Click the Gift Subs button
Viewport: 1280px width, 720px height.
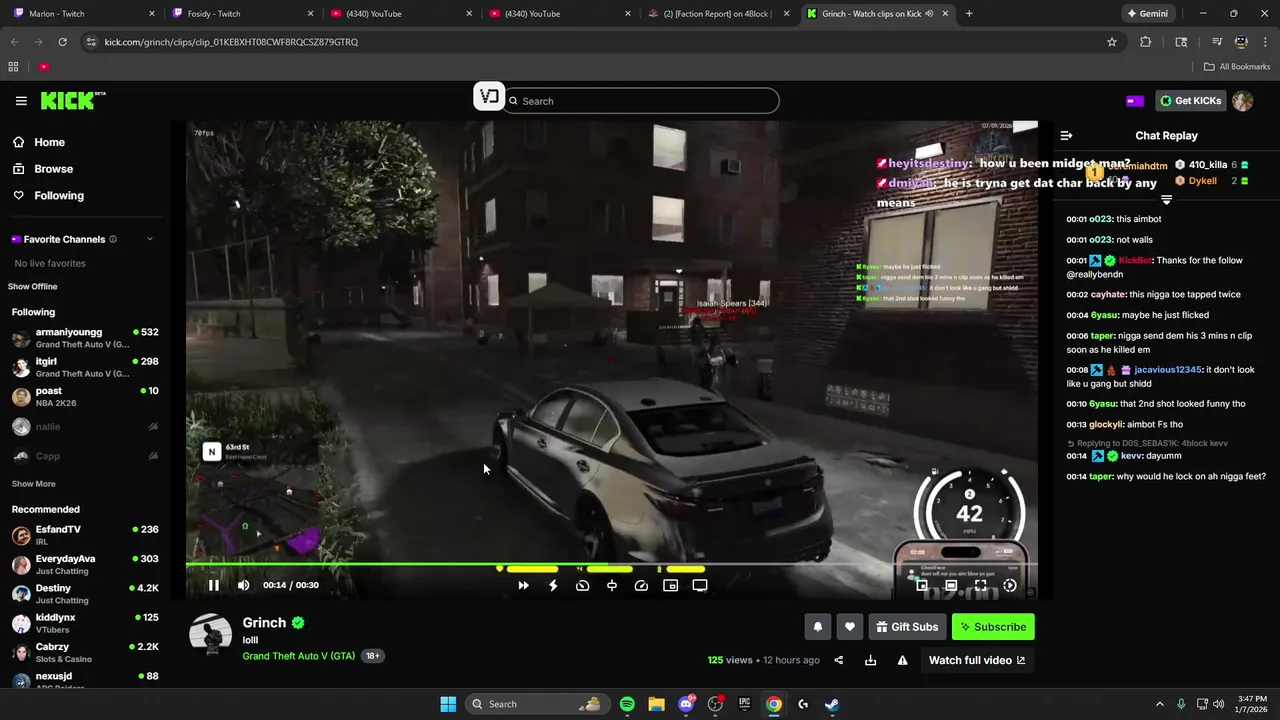(x=907, y=627)
